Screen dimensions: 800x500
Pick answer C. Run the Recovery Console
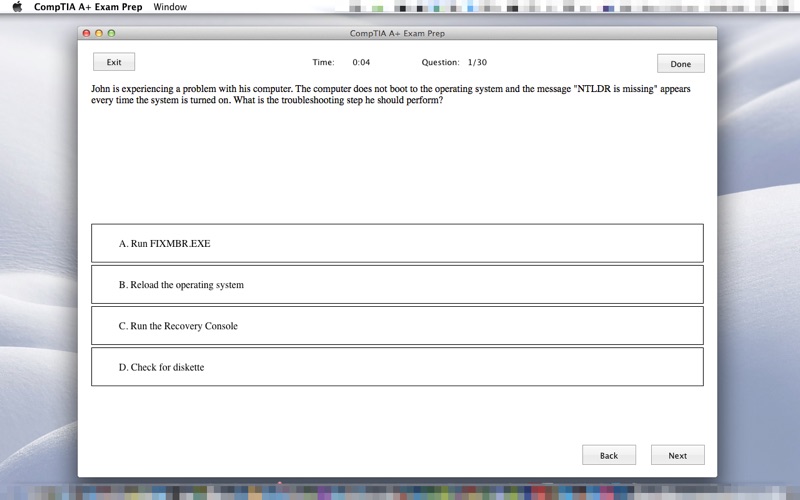(x=397, y=326)
